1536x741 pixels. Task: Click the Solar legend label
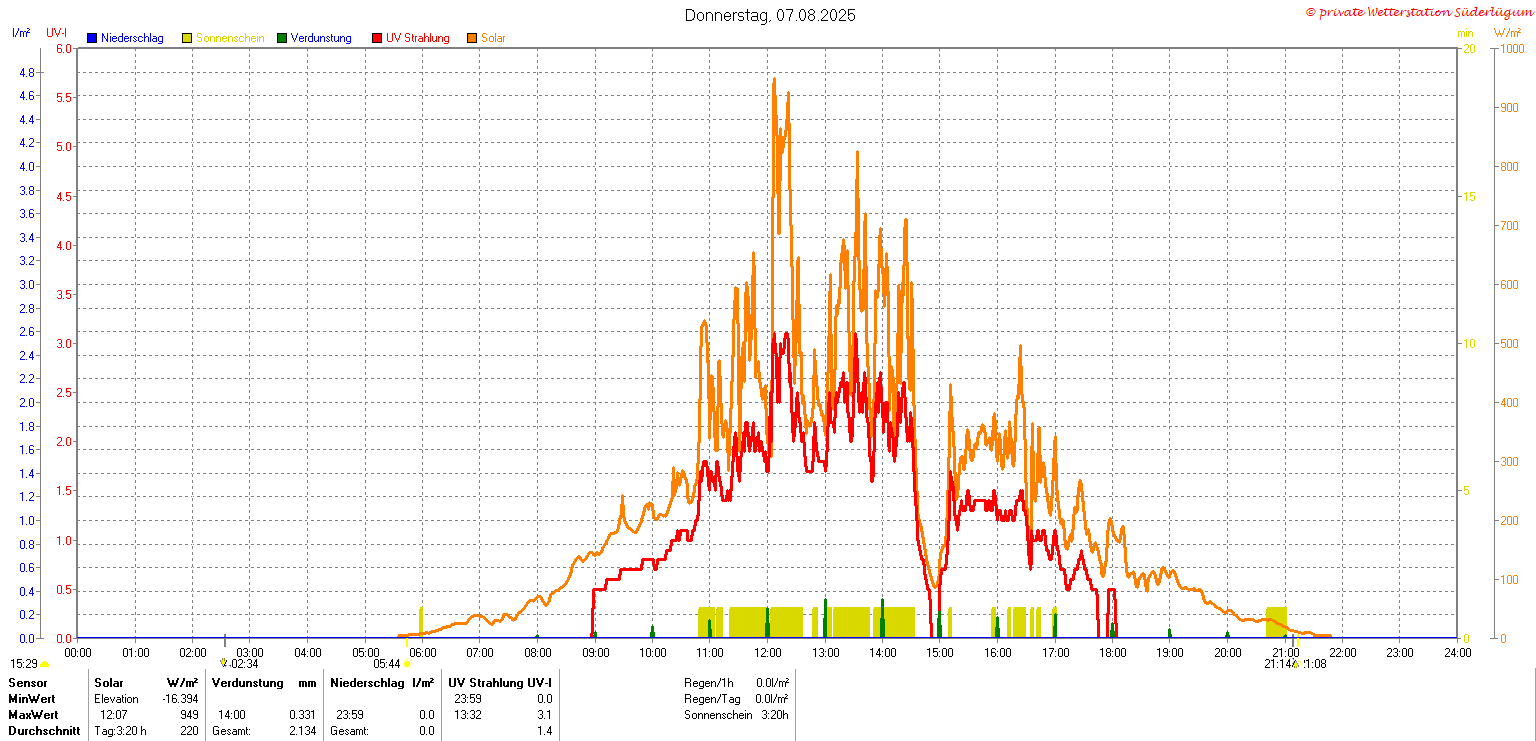493,38
